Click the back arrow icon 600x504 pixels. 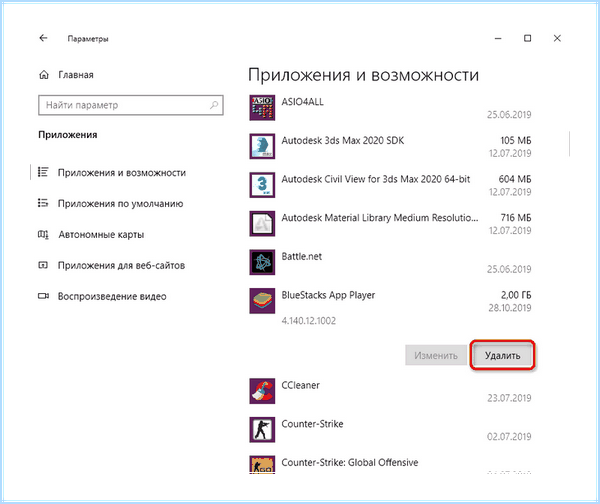(43, 38)
